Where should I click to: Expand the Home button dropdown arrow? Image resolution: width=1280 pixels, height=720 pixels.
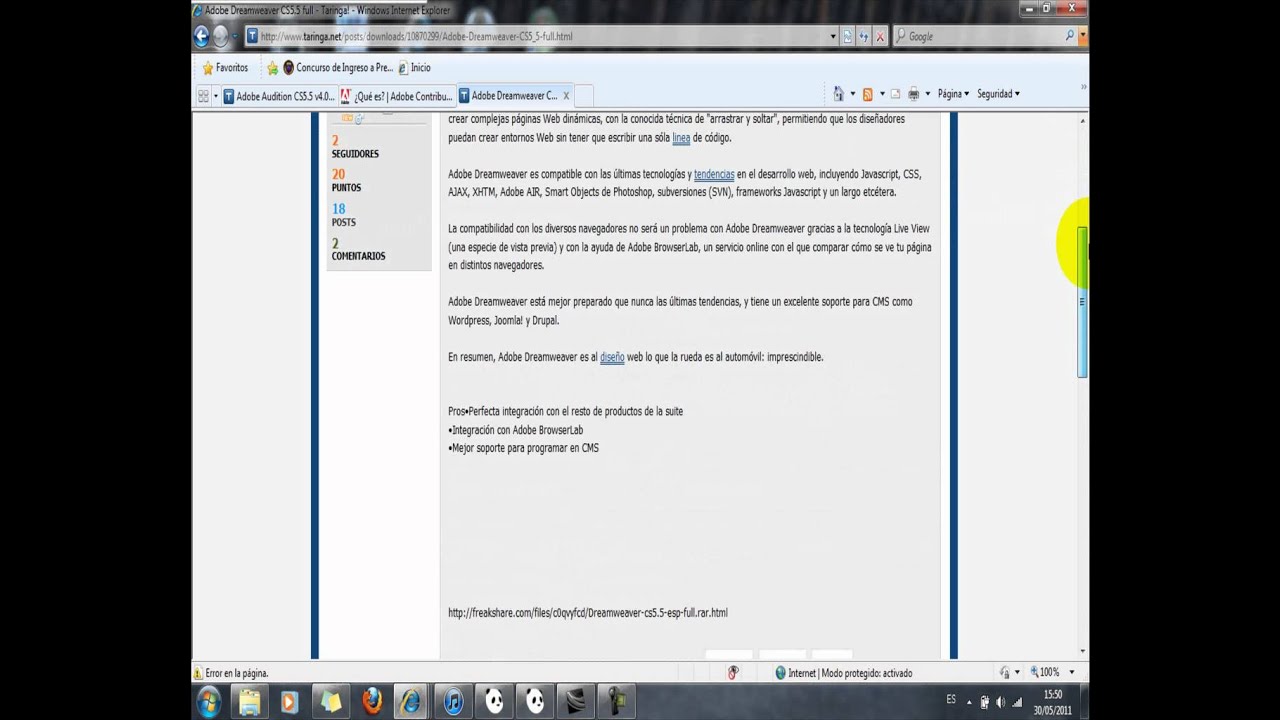click(852, 94)
